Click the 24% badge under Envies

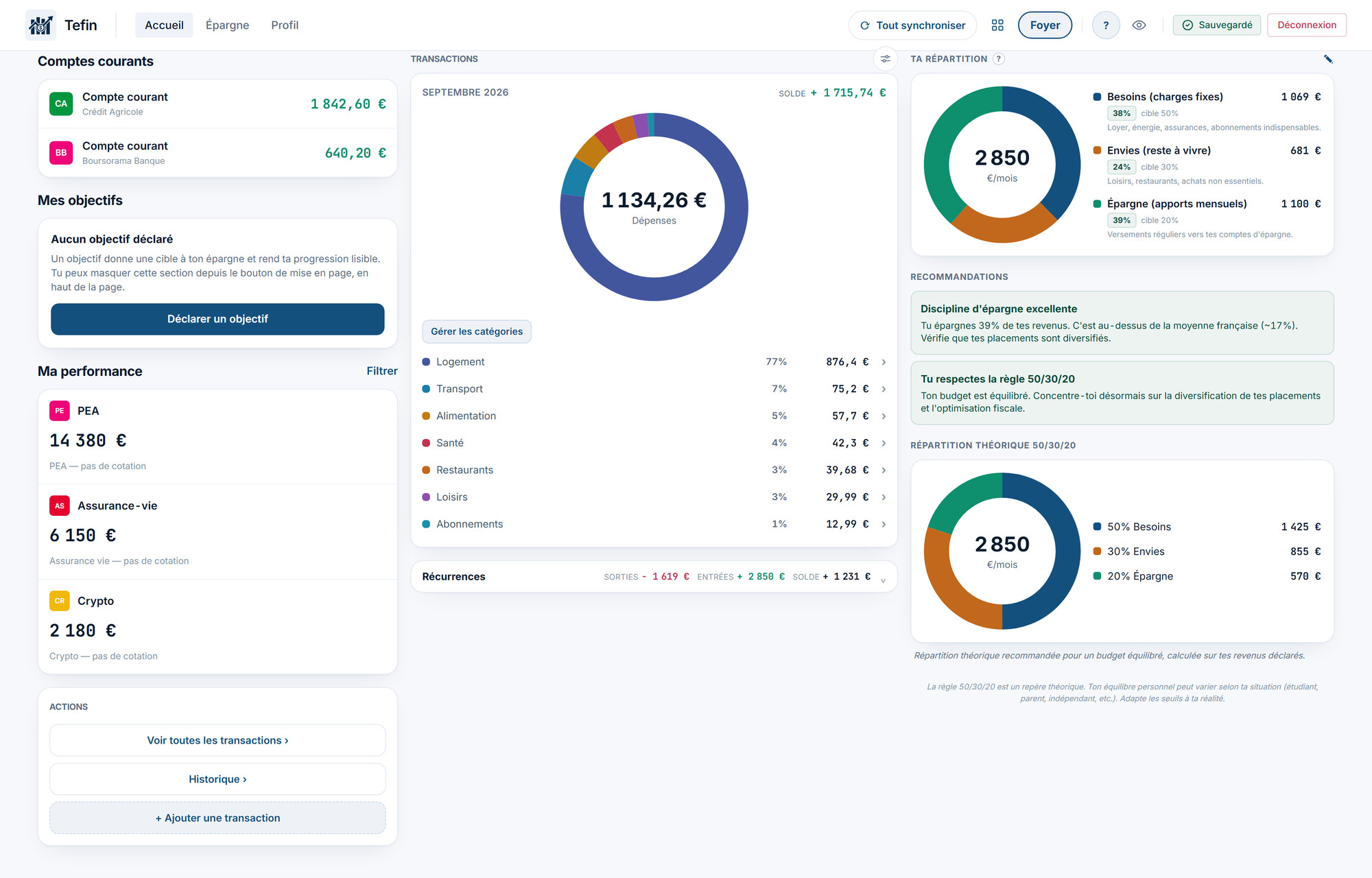point(1122,167)
